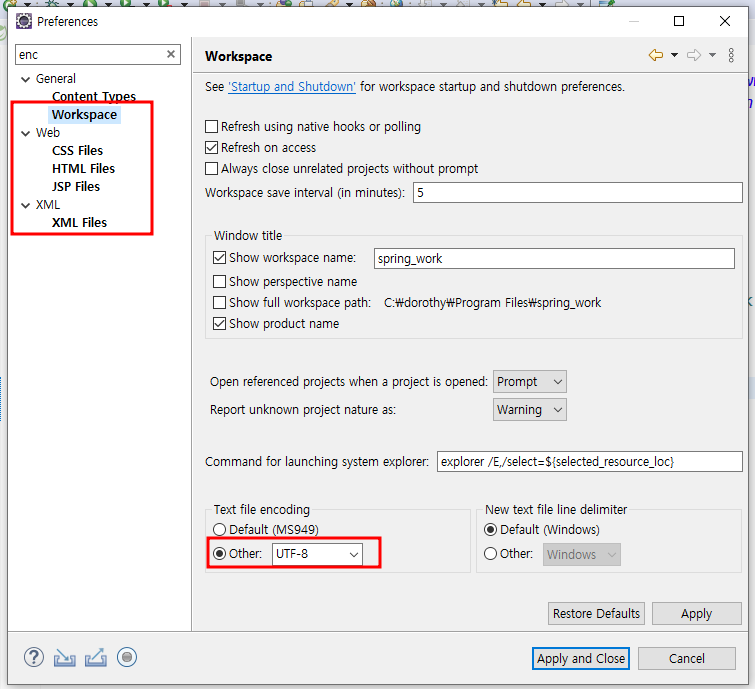This screenshot has height=689, width=755.
Task: Open the back history dropdown arrow
Action: (675, 55)
